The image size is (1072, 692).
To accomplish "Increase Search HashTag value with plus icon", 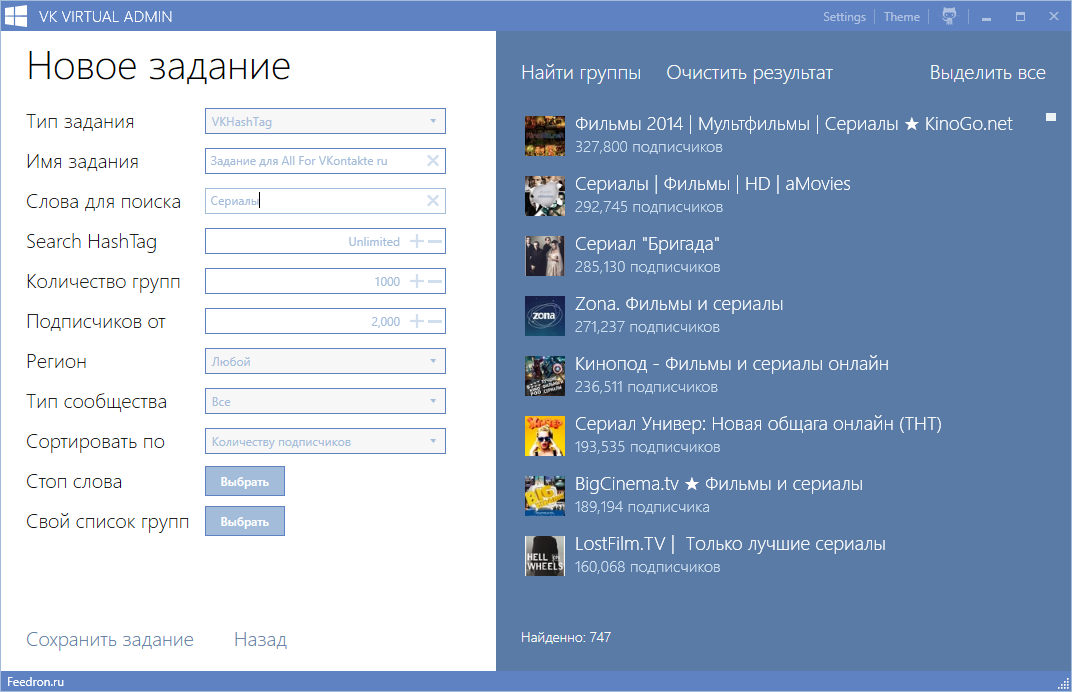I will click(x=417, y=241).
